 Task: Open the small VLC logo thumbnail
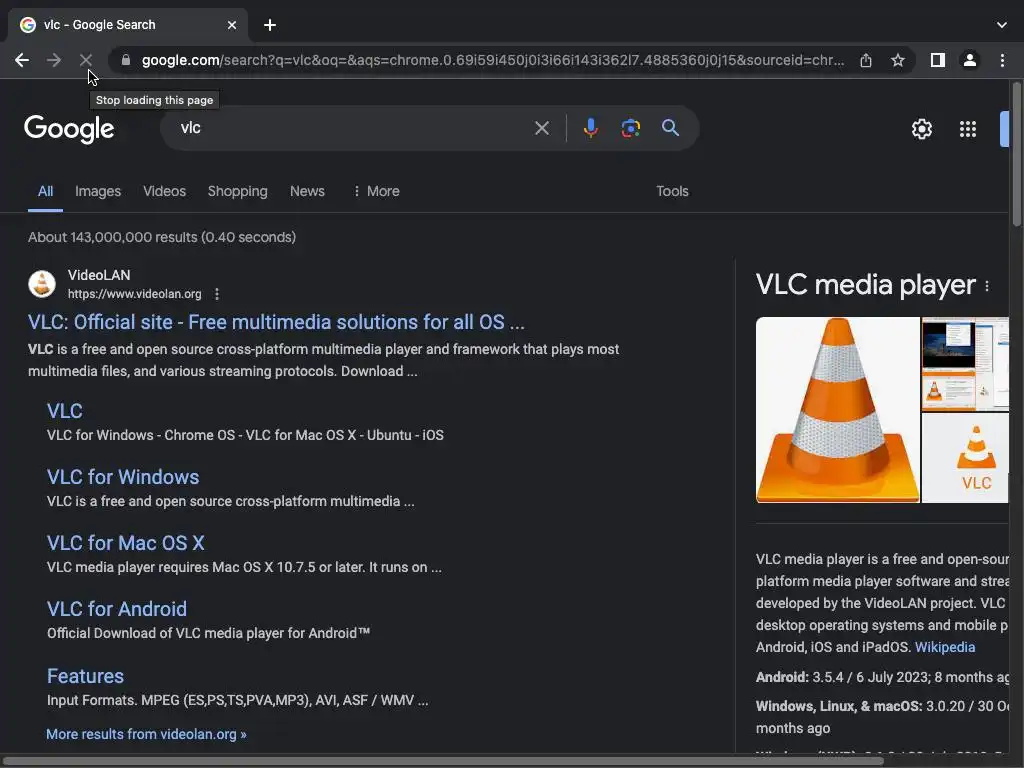(x=965, y=458)
